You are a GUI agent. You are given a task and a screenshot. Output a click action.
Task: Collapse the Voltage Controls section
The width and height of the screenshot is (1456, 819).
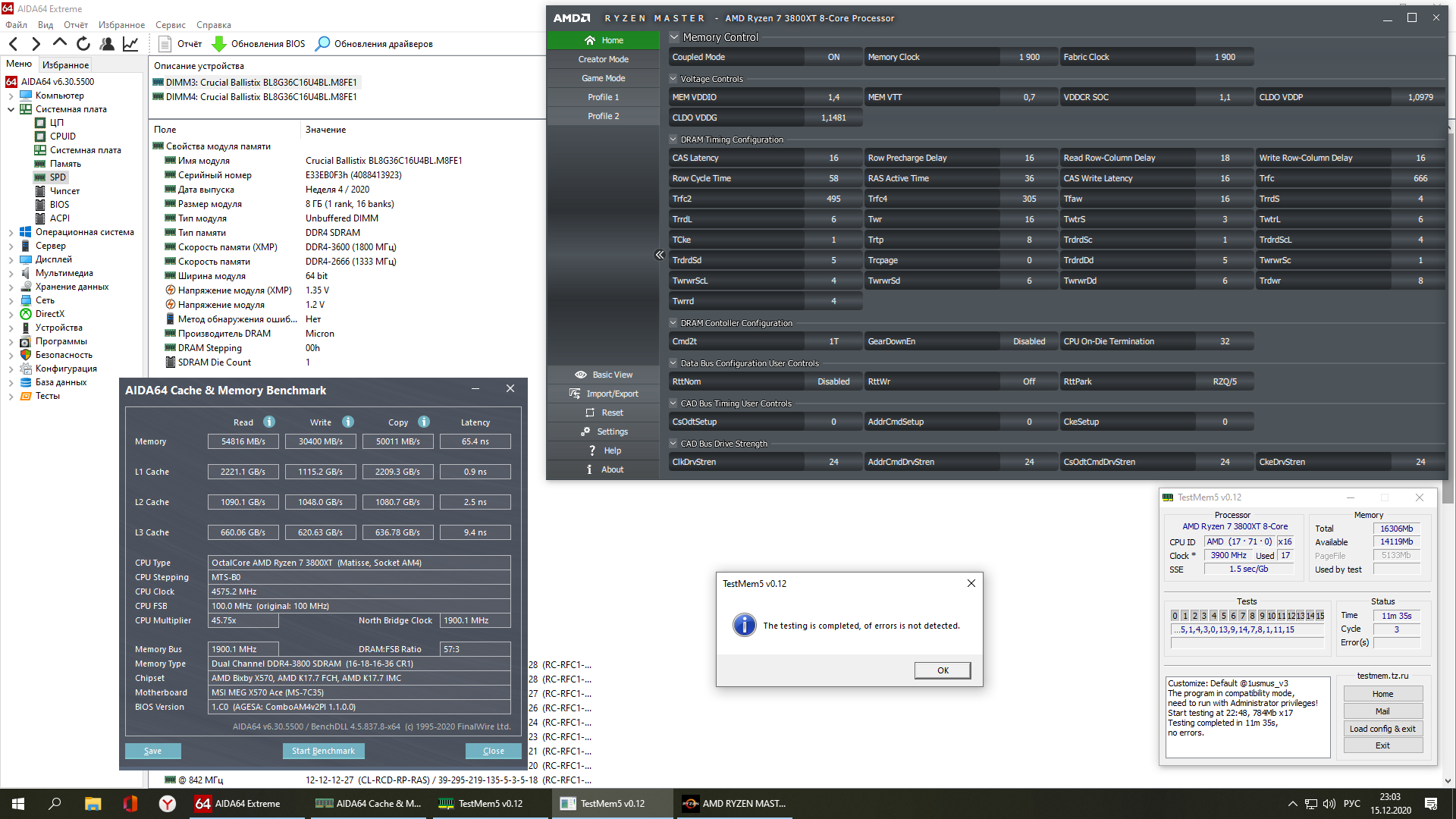[x=673, y=79]
